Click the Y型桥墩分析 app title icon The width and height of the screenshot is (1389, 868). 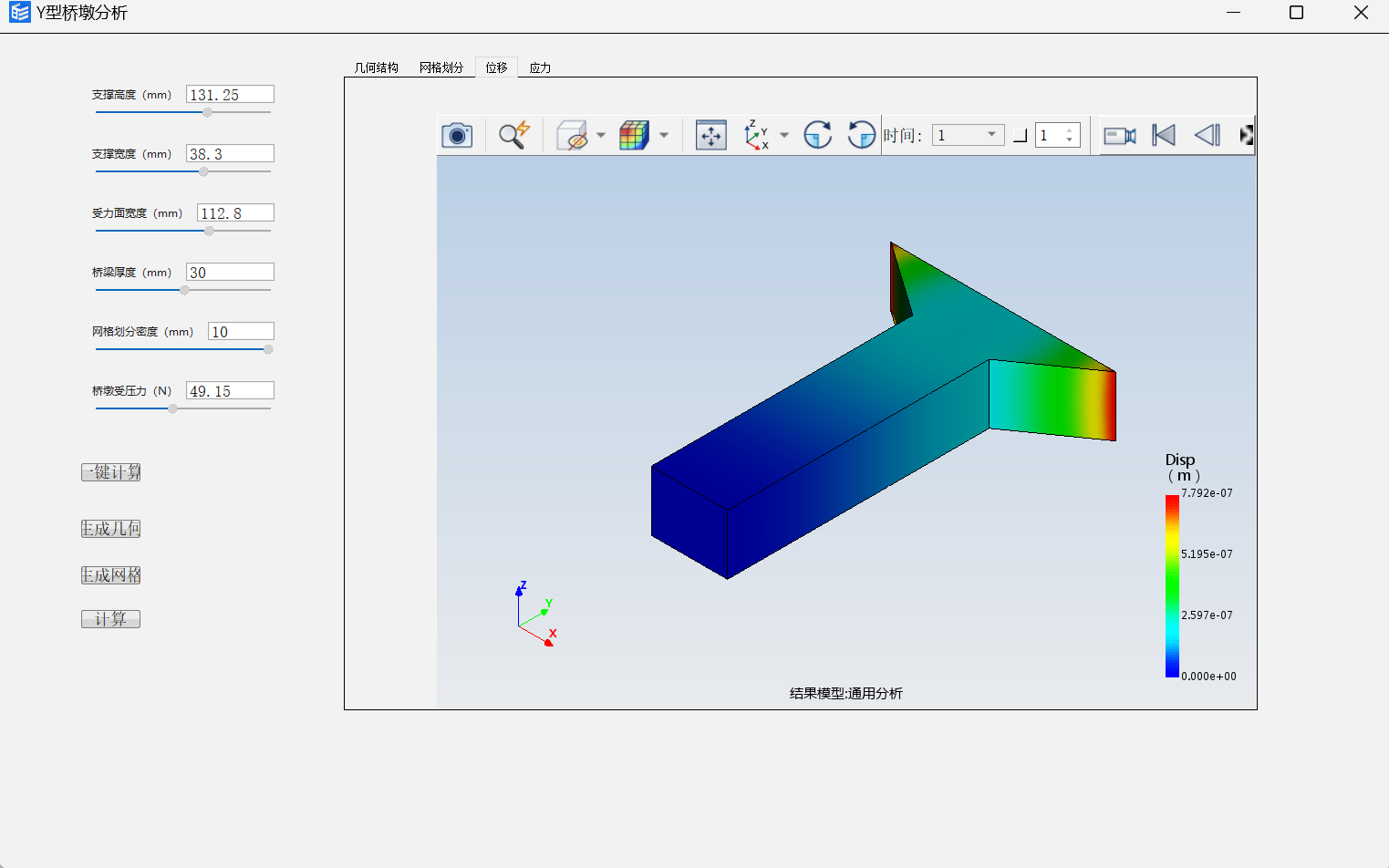19,13
